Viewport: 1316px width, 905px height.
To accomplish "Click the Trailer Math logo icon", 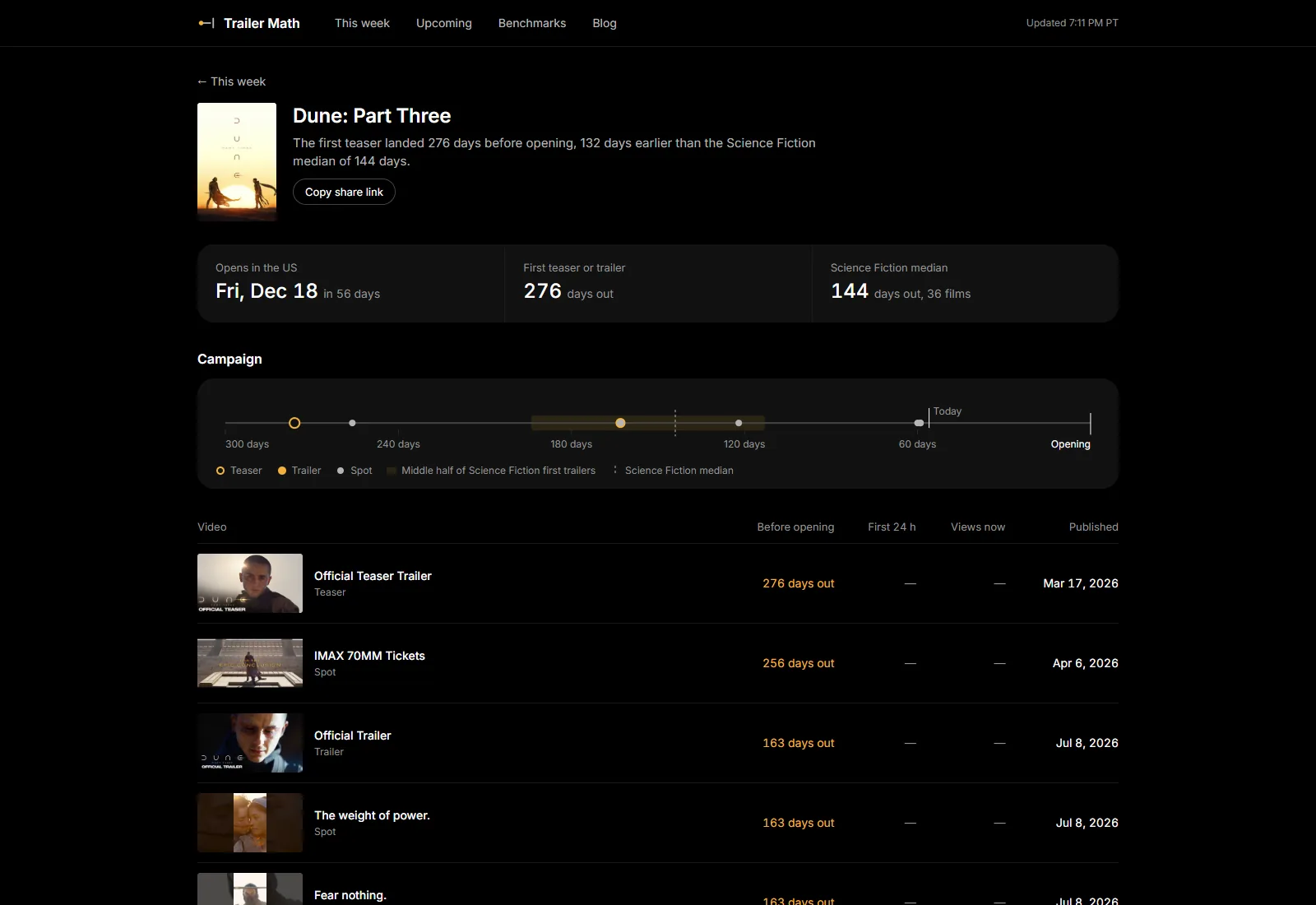I will 206,23.
